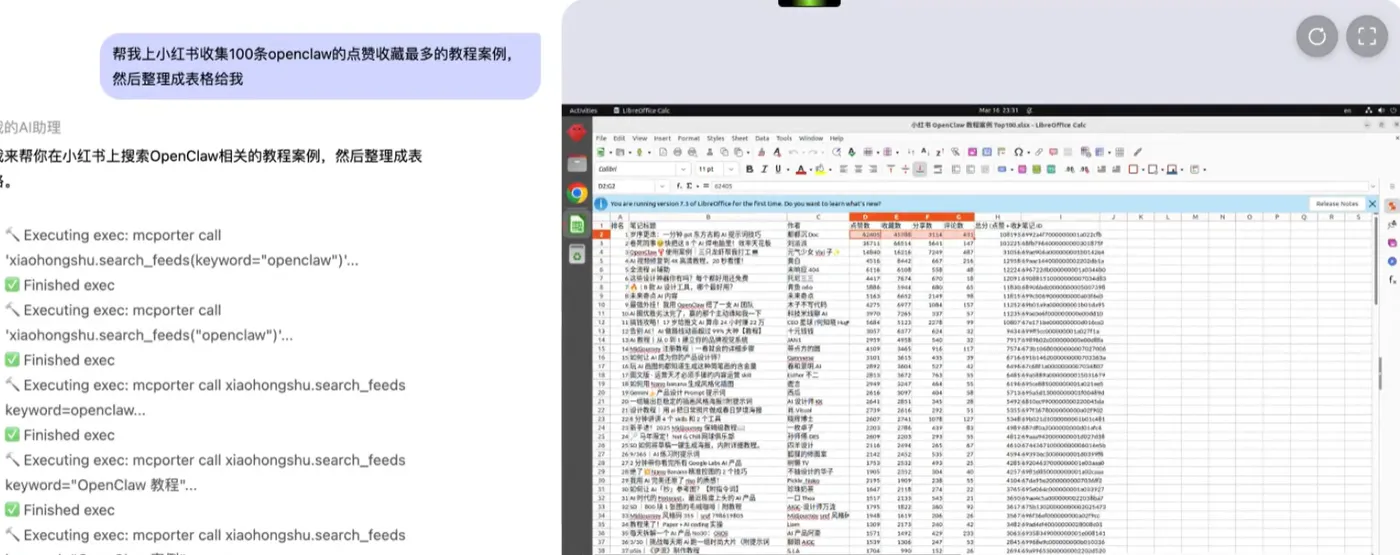
Task: Expand the Calibri font name dropdown
Action: click(683, 169)
